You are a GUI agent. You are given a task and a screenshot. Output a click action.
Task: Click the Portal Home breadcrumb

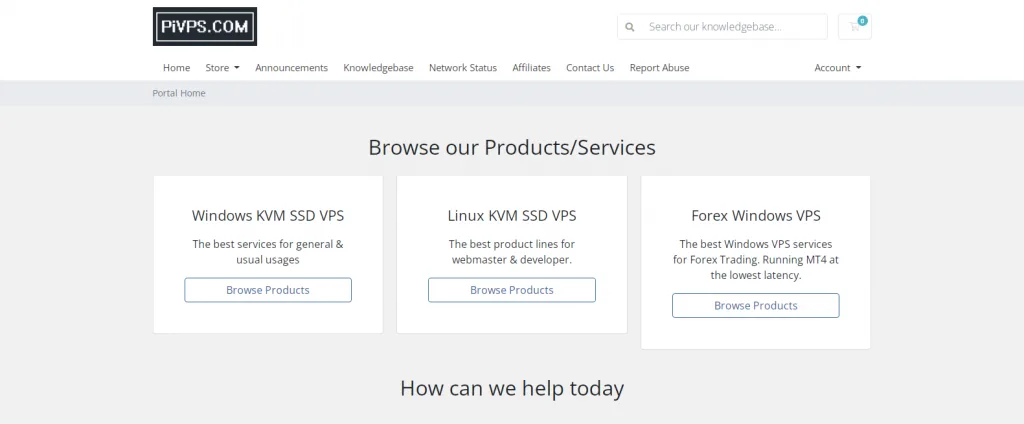(x=179, y=93)
